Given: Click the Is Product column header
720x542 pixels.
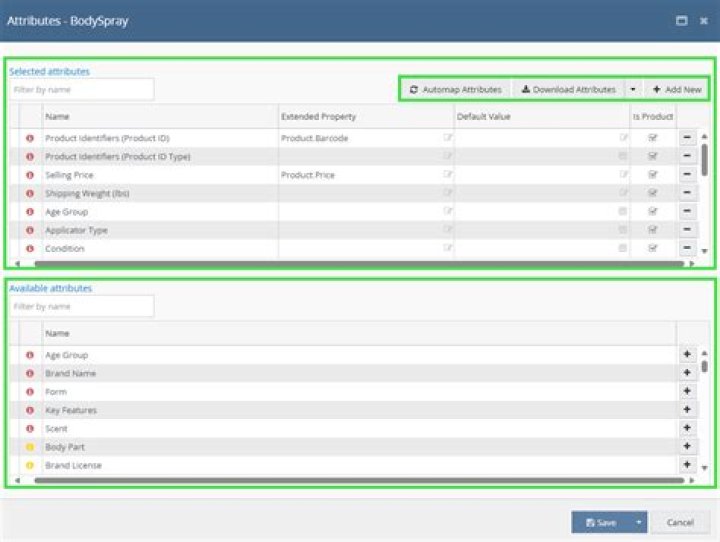Looking at the screenshot, I should point(652,117).
